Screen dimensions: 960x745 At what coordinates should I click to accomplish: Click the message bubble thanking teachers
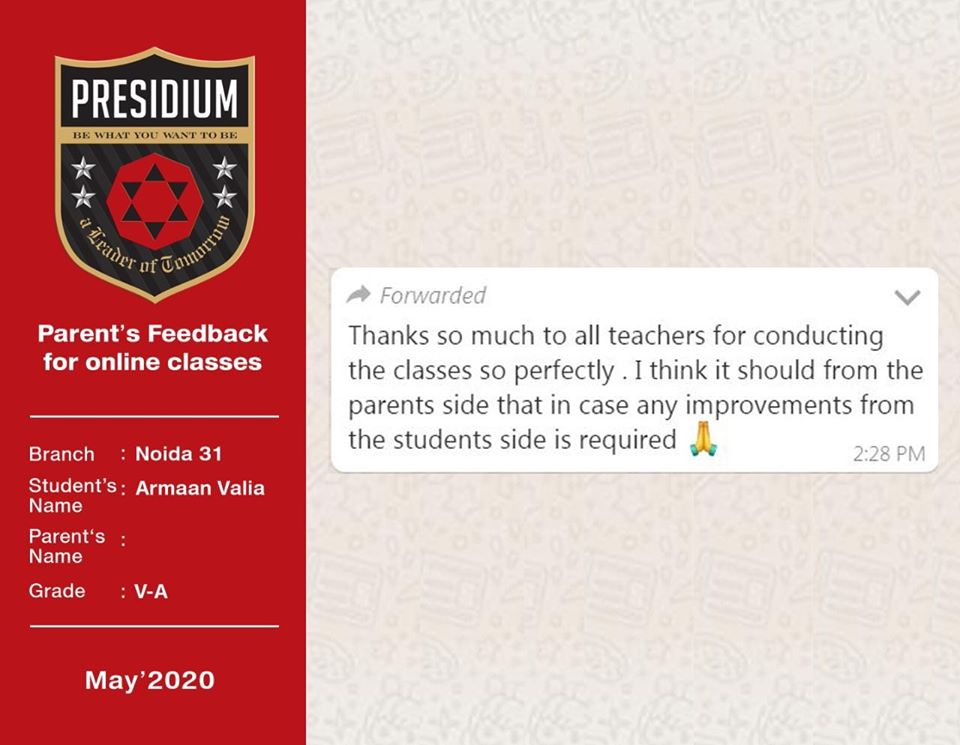tap(634, 370)
